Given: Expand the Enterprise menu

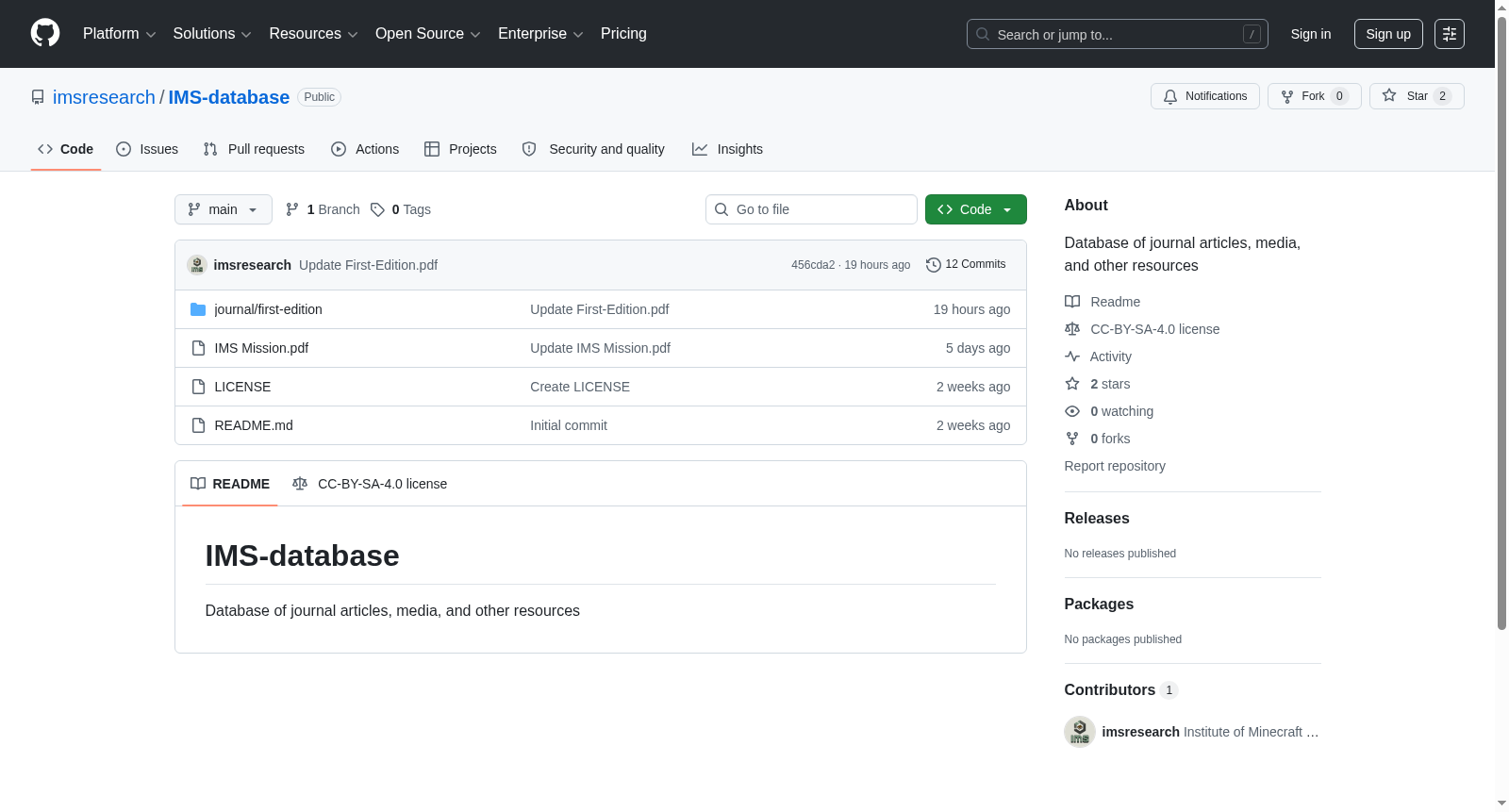Looking at the screenshot, I should [x=540, y=34].
